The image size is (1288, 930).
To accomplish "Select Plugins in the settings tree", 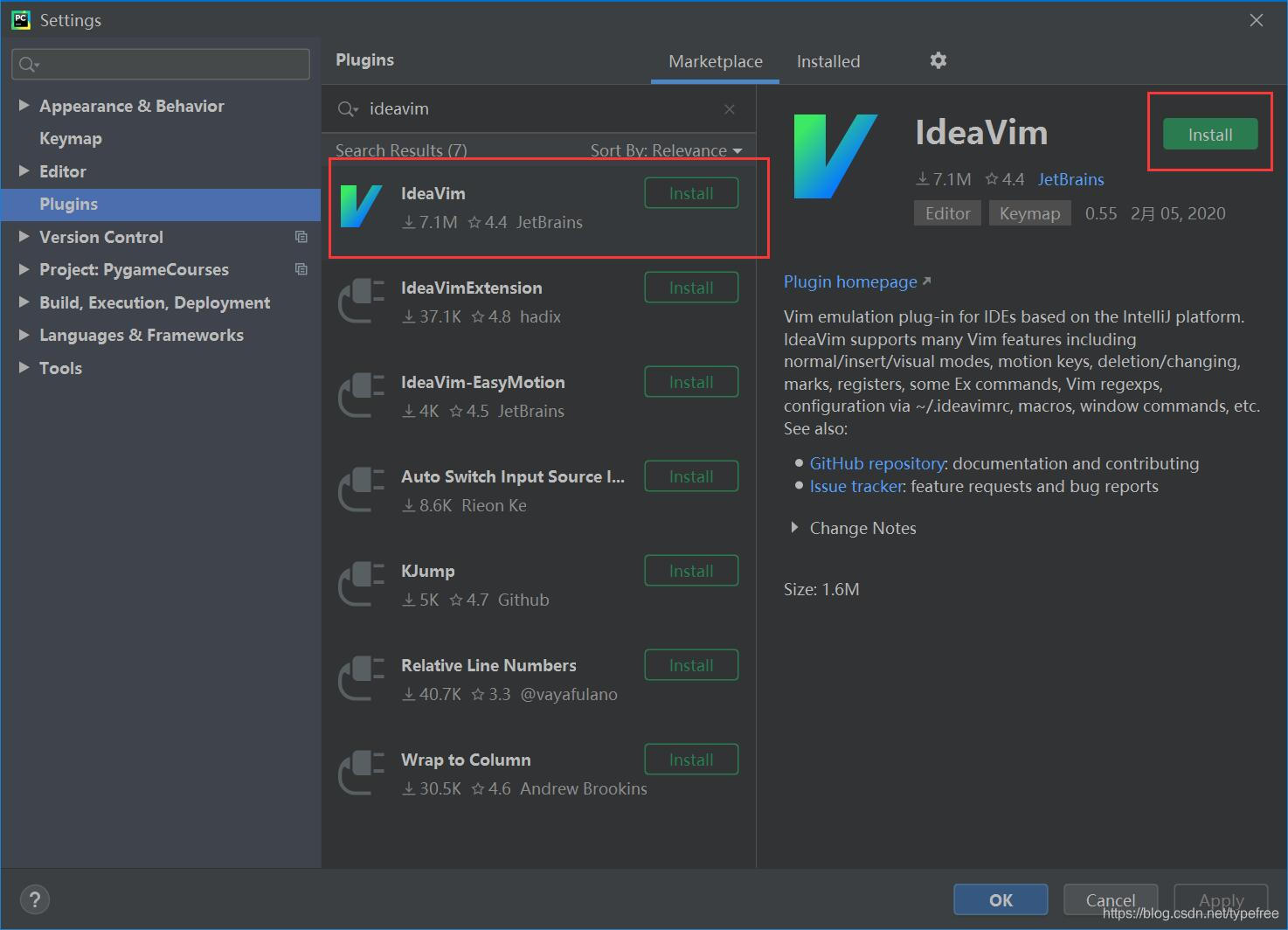I will [161, 204].
